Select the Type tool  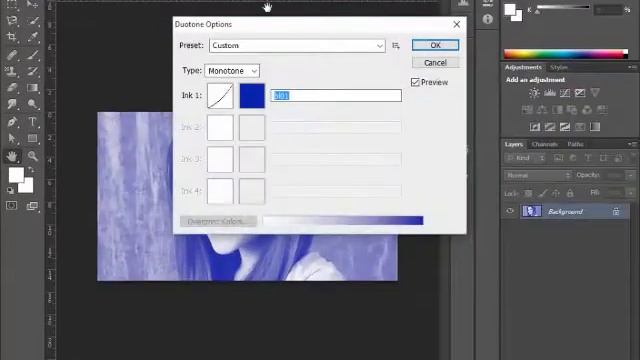click(x=33, y=122)
